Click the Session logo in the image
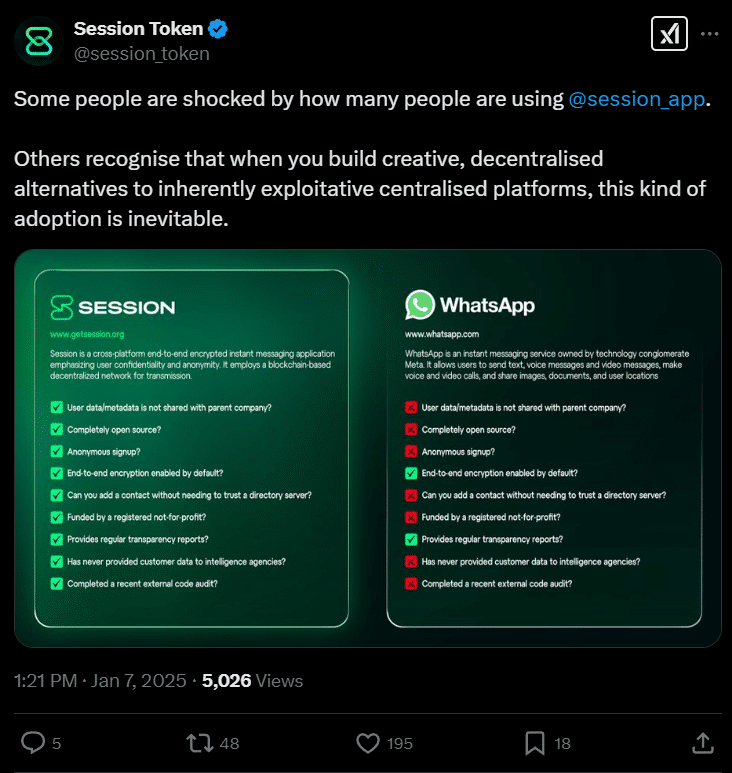This screenshot has height=773, width=732. pyautogui.click(x=63, y=307)
